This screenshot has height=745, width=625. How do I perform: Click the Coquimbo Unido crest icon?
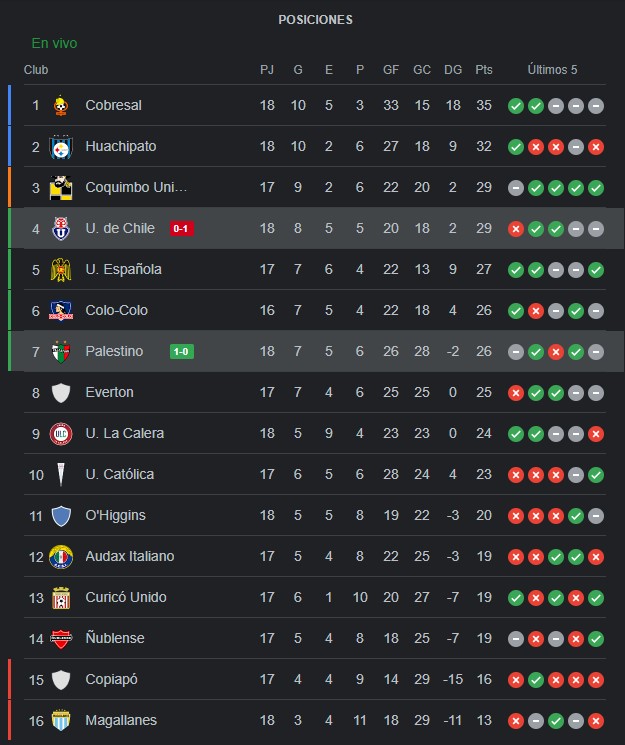61,188
